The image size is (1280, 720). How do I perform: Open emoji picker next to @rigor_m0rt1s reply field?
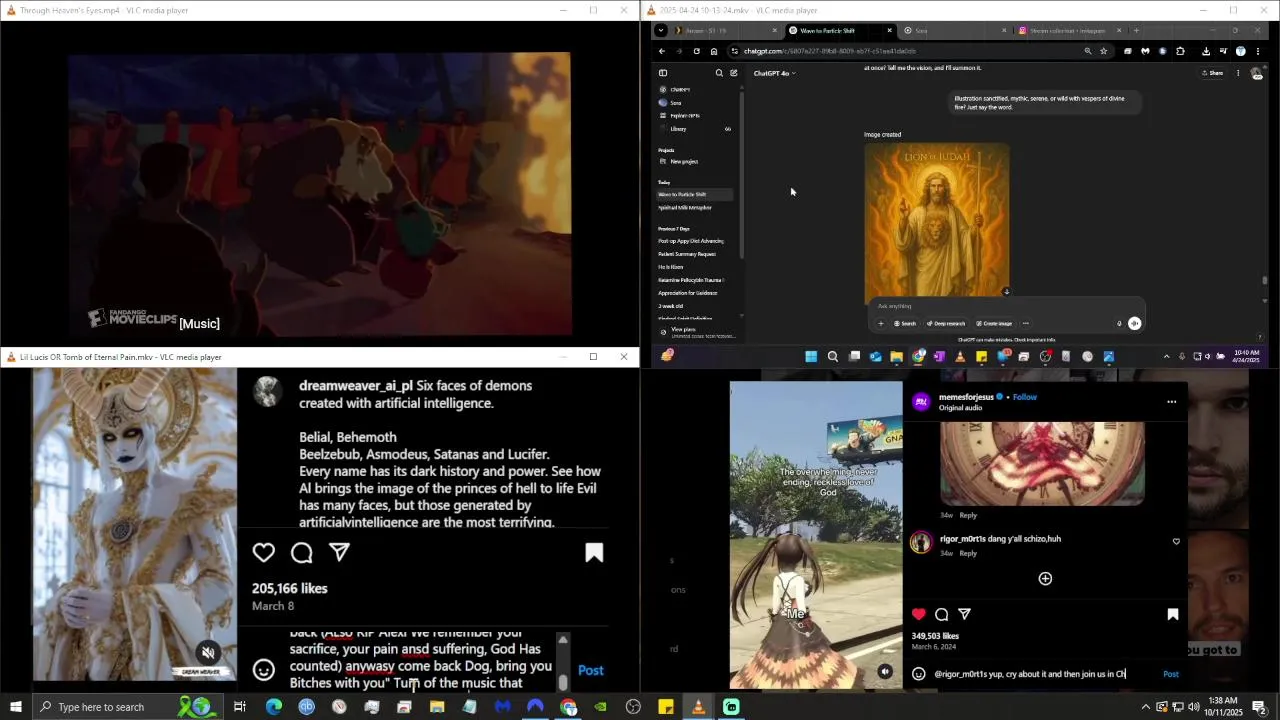coord(919,674)
